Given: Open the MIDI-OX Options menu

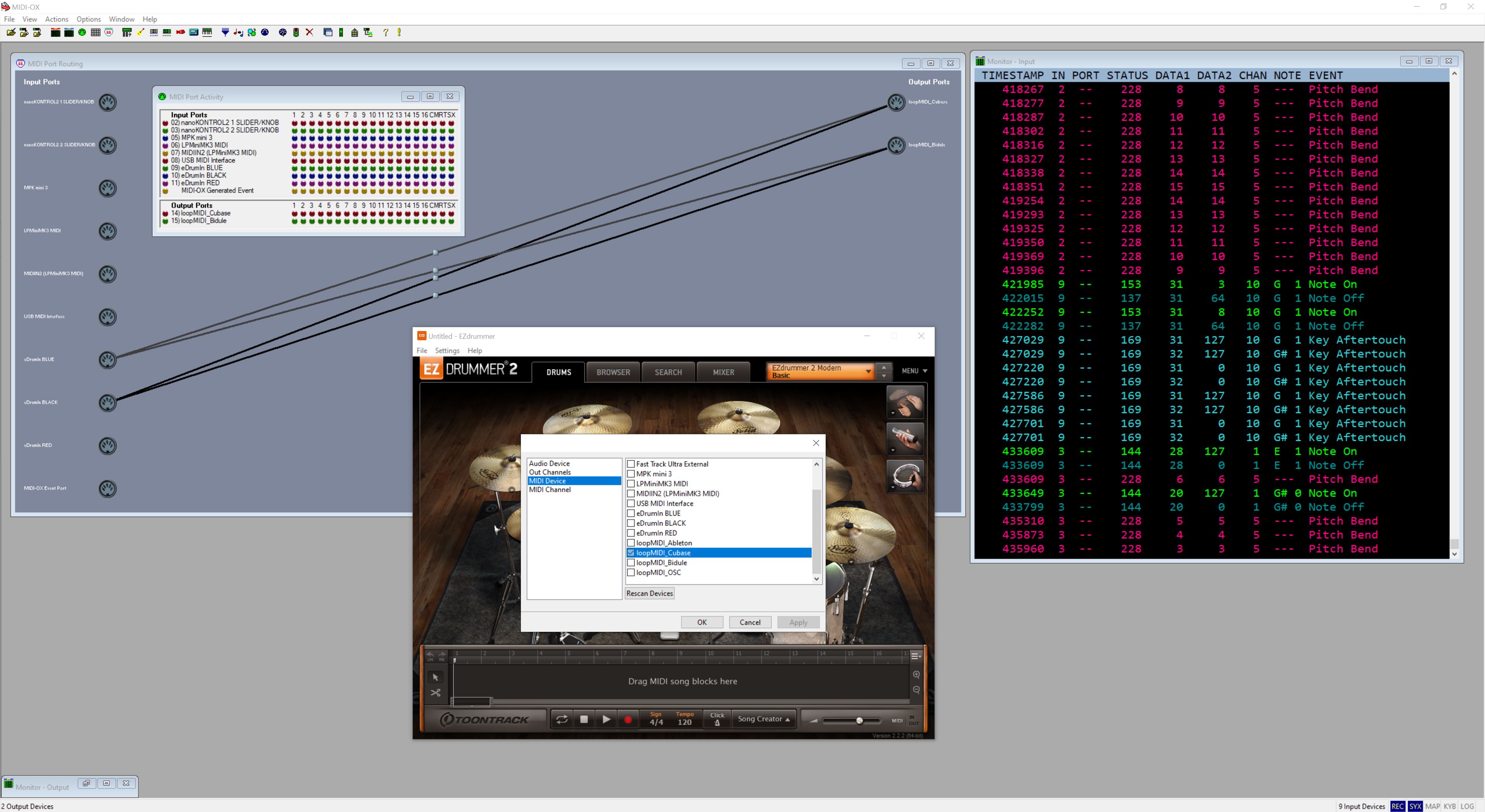Looking at the screenshot, I should point(88,19).
